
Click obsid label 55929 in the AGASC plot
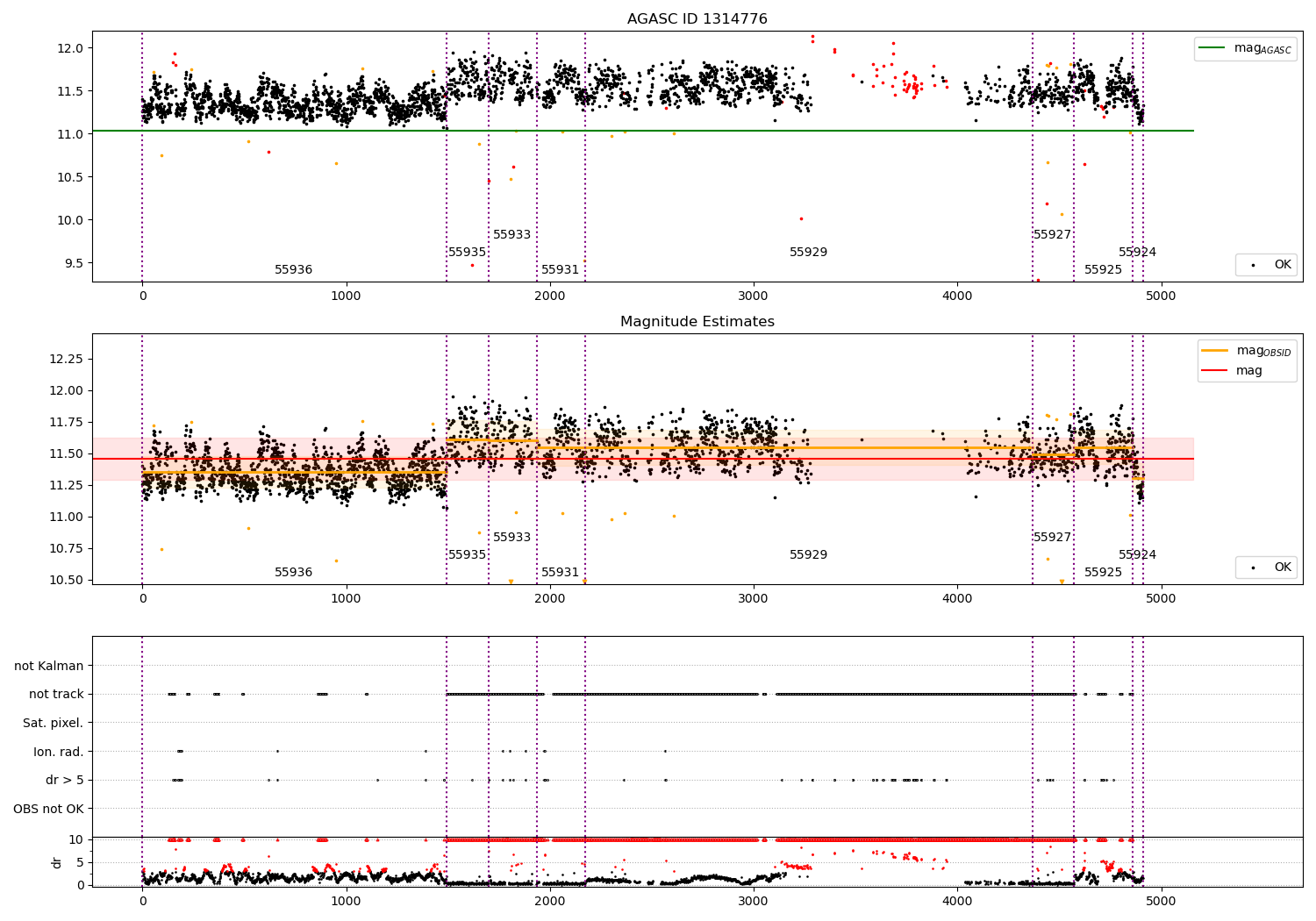tap(808, 252)
